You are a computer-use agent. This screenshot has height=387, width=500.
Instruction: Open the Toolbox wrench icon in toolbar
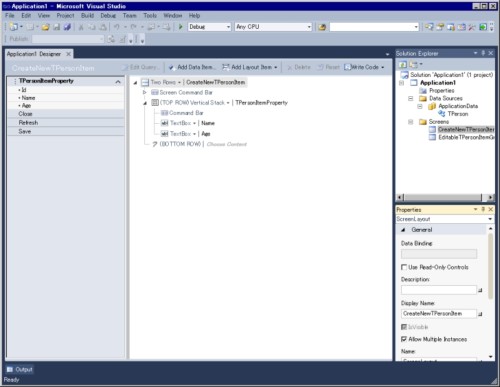pyautogui.click(x=472, y=27)
